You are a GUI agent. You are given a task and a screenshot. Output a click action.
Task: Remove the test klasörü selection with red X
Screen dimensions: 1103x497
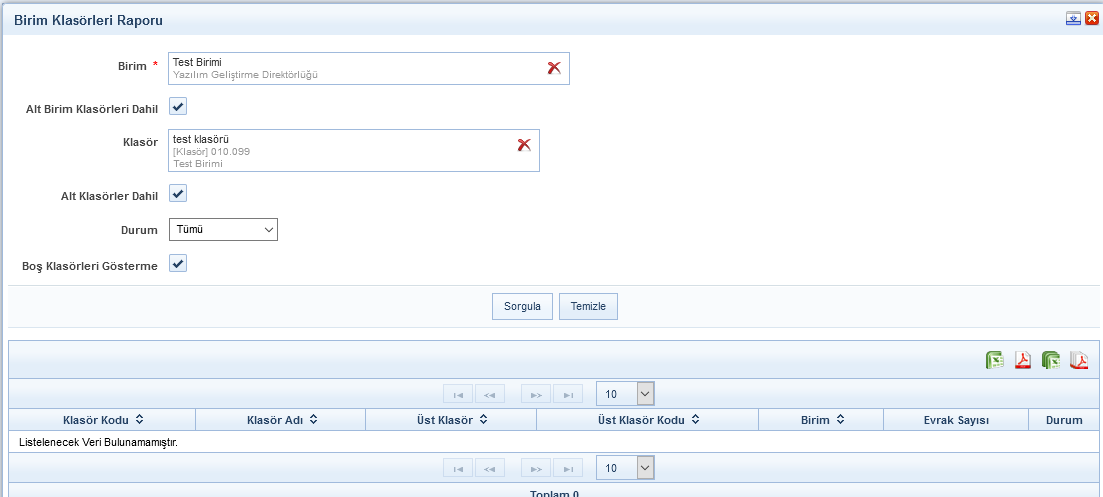524,145
